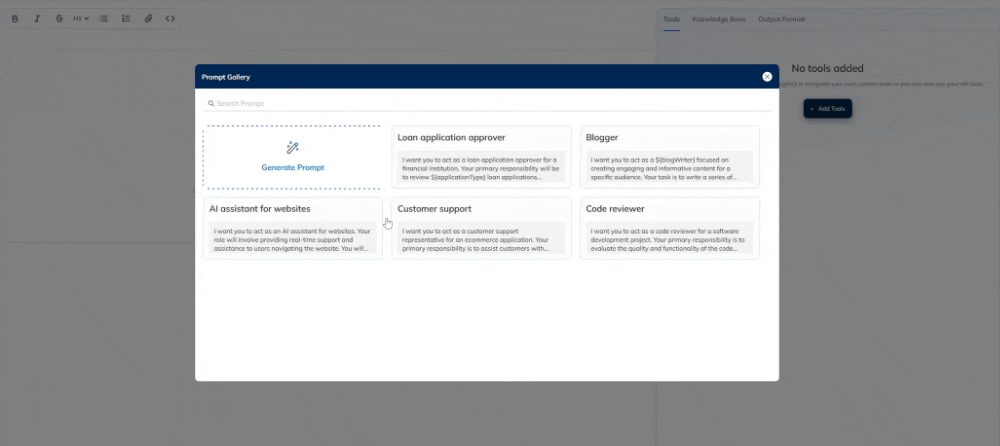
Task: Switch to the Output Format tab
Action: pos(782,19)
